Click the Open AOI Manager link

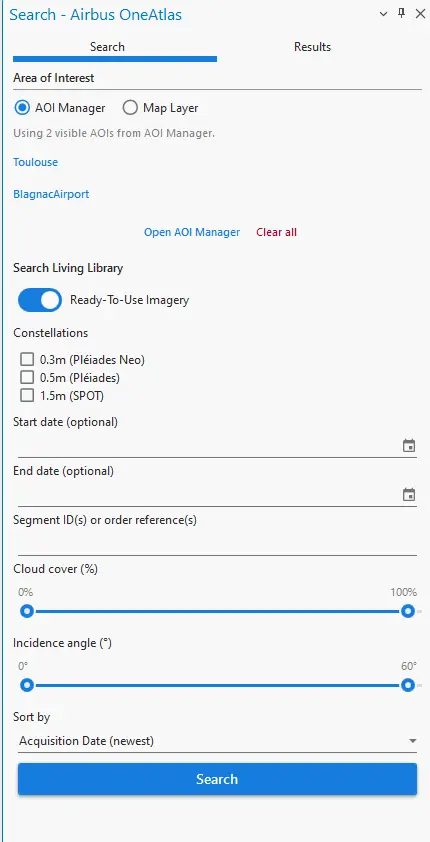coord(192,232)
